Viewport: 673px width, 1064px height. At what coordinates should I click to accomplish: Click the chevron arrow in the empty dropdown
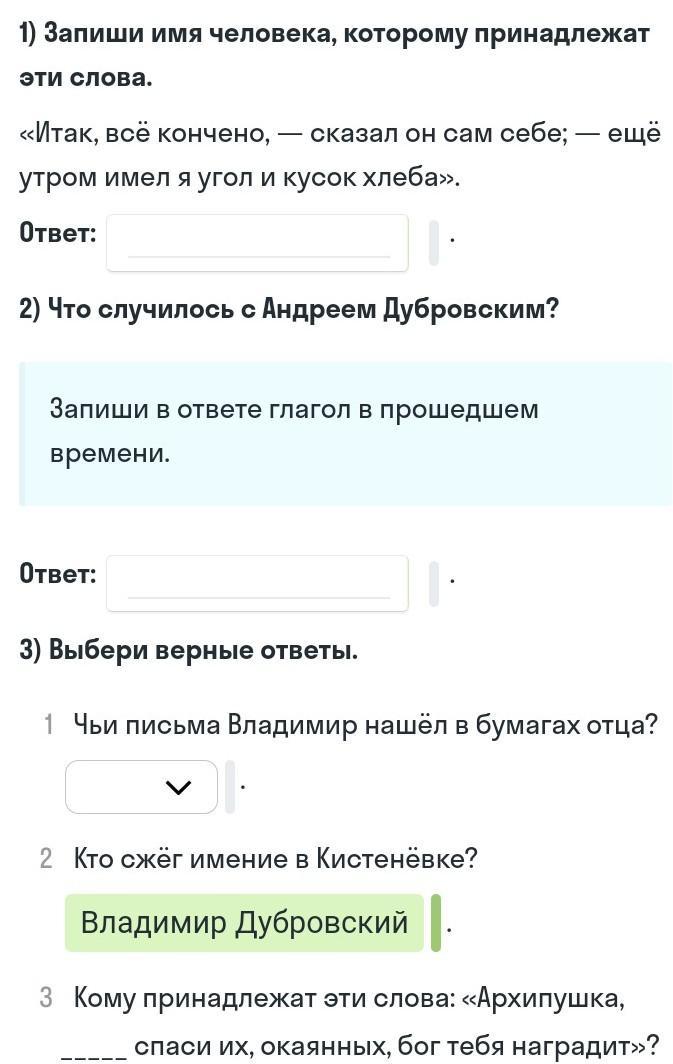click(178, 788)
